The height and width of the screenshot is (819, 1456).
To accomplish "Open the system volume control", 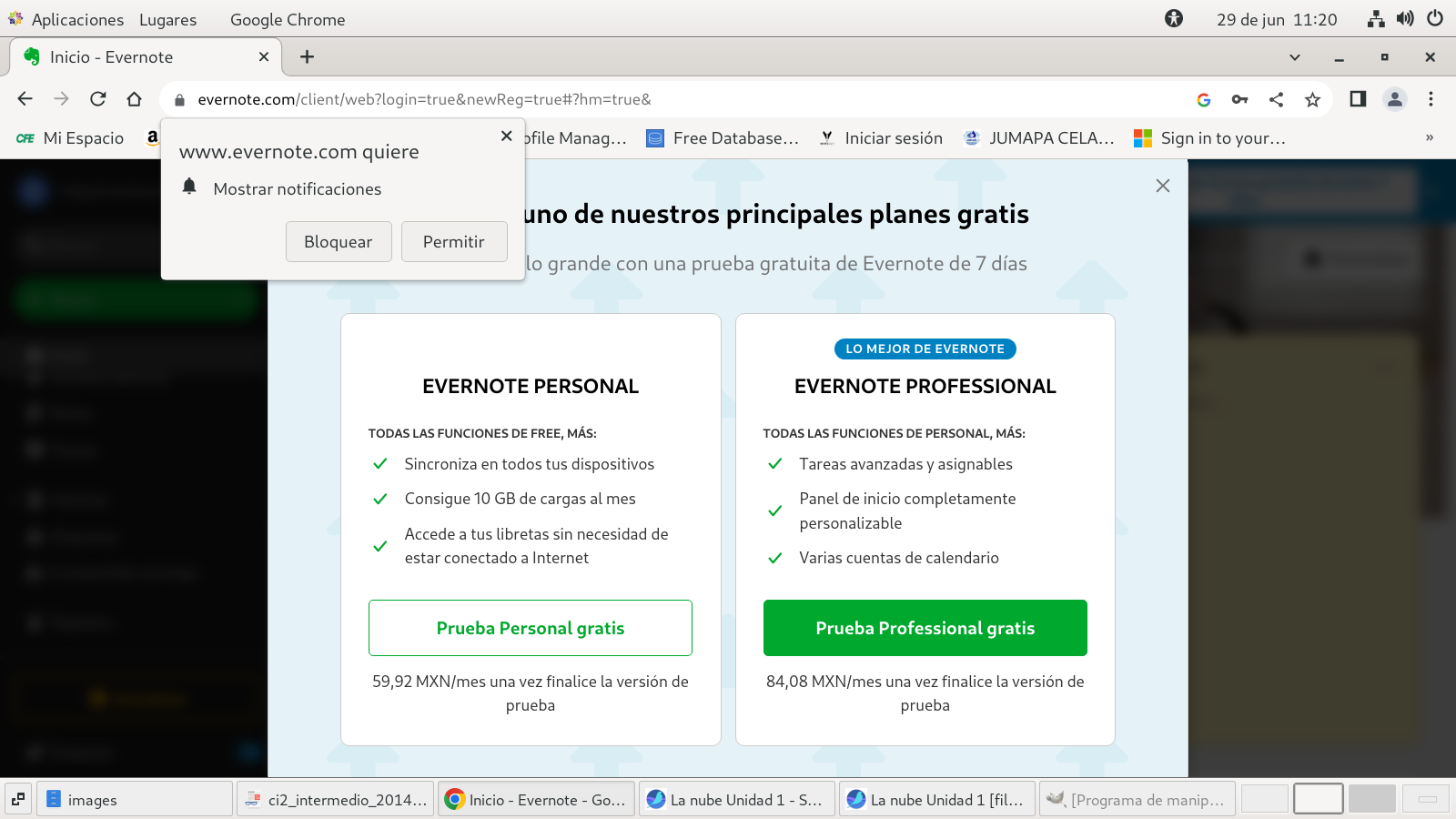I will [x=1406, y=19].
